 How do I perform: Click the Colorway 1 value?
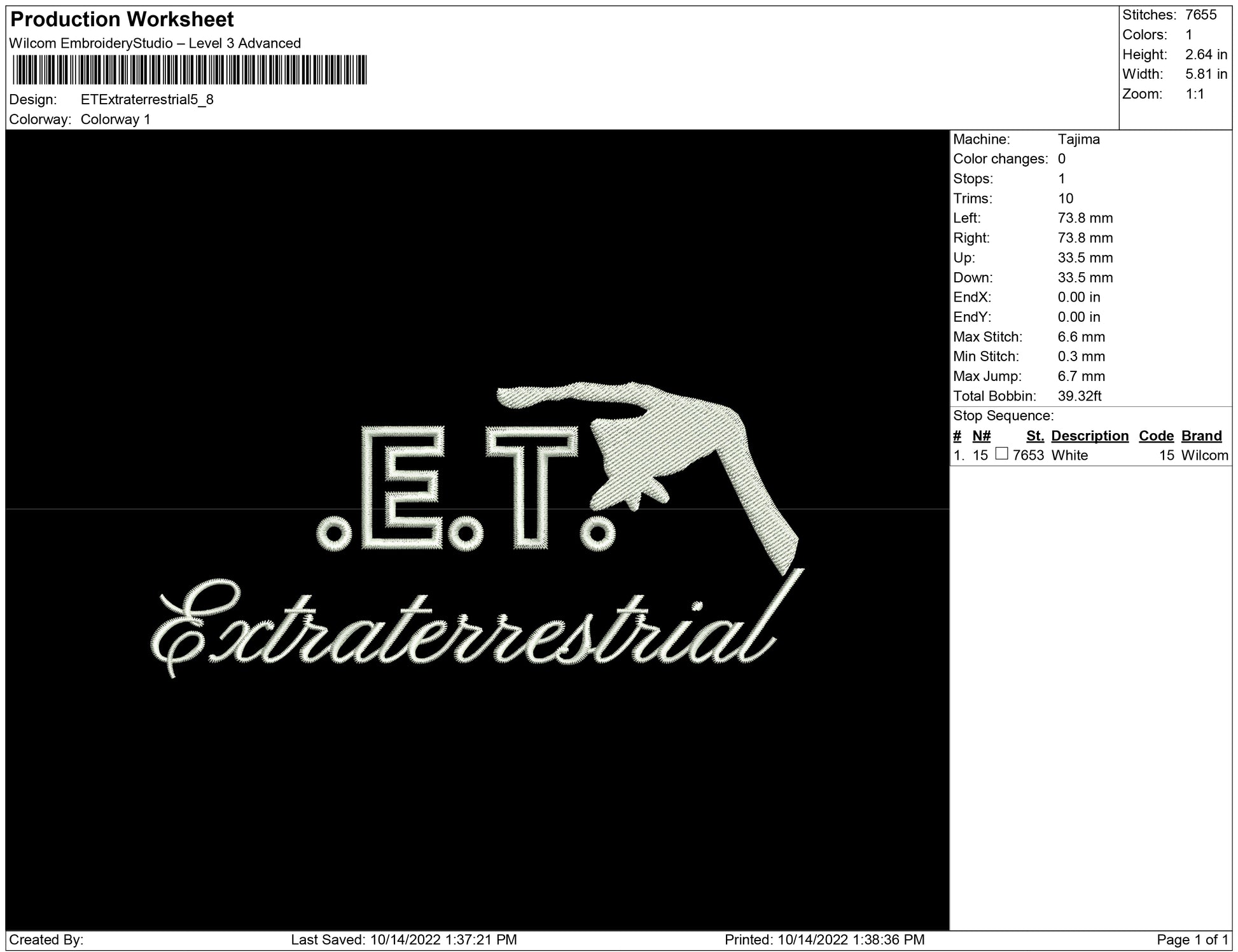point(115,120)
